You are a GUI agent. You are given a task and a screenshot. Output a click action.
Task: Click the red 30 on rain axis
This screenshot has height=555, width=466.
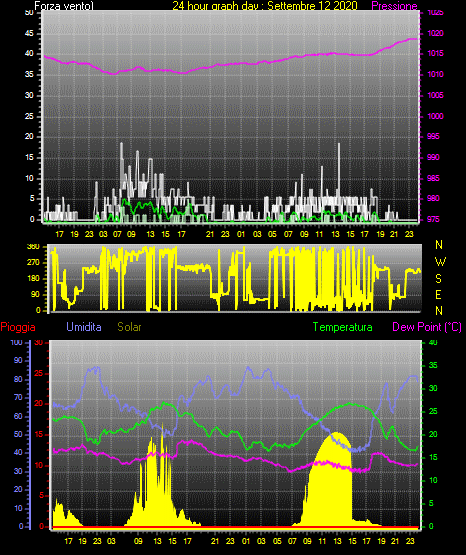point(39,342)
